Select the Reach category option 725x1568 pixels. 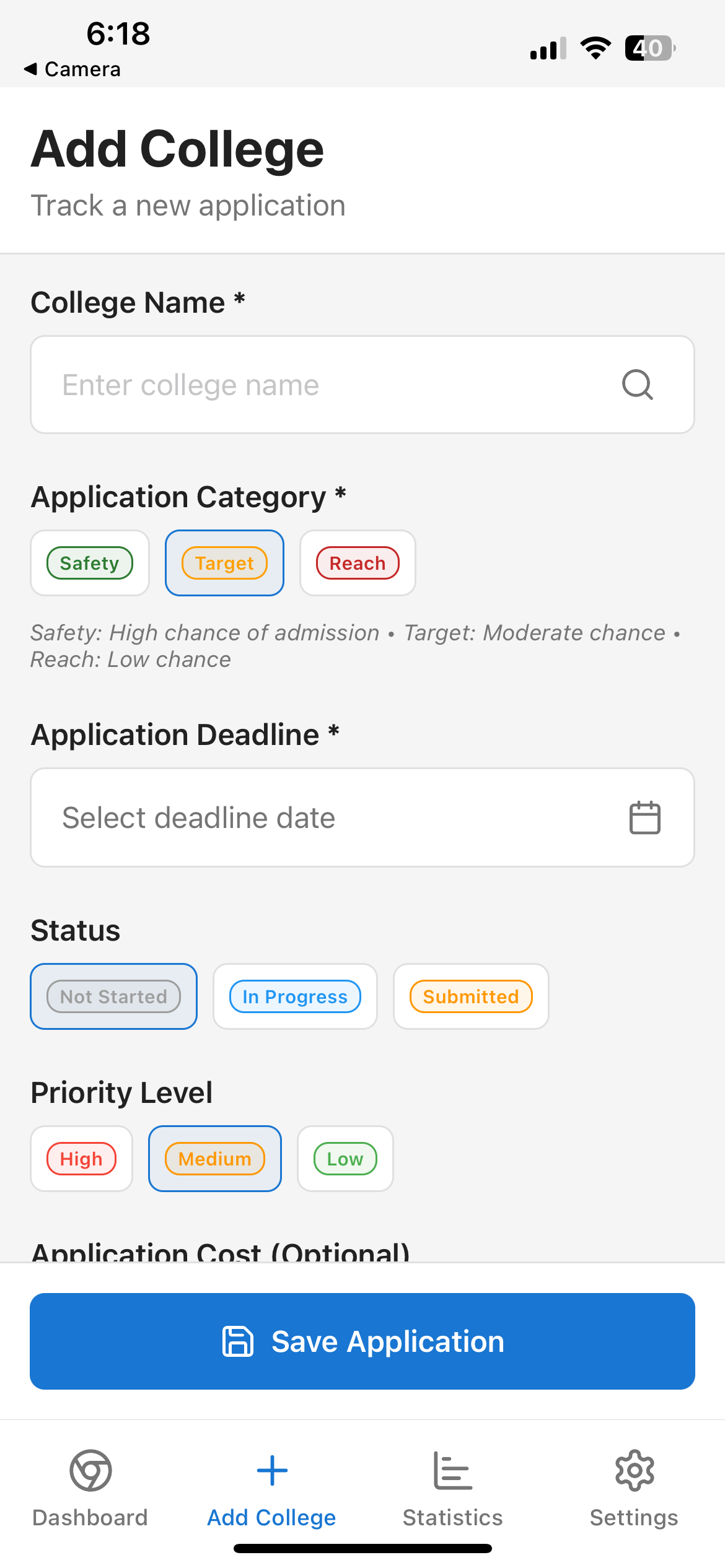[358, 563]
